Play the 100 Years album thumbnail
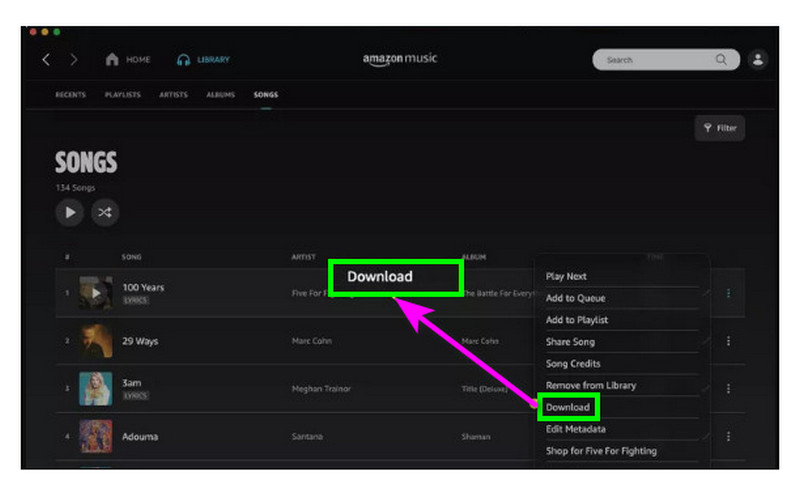Image resolution: width=800 pixels, height=493 pixels. pyautogui.click(x=96, y=293)
